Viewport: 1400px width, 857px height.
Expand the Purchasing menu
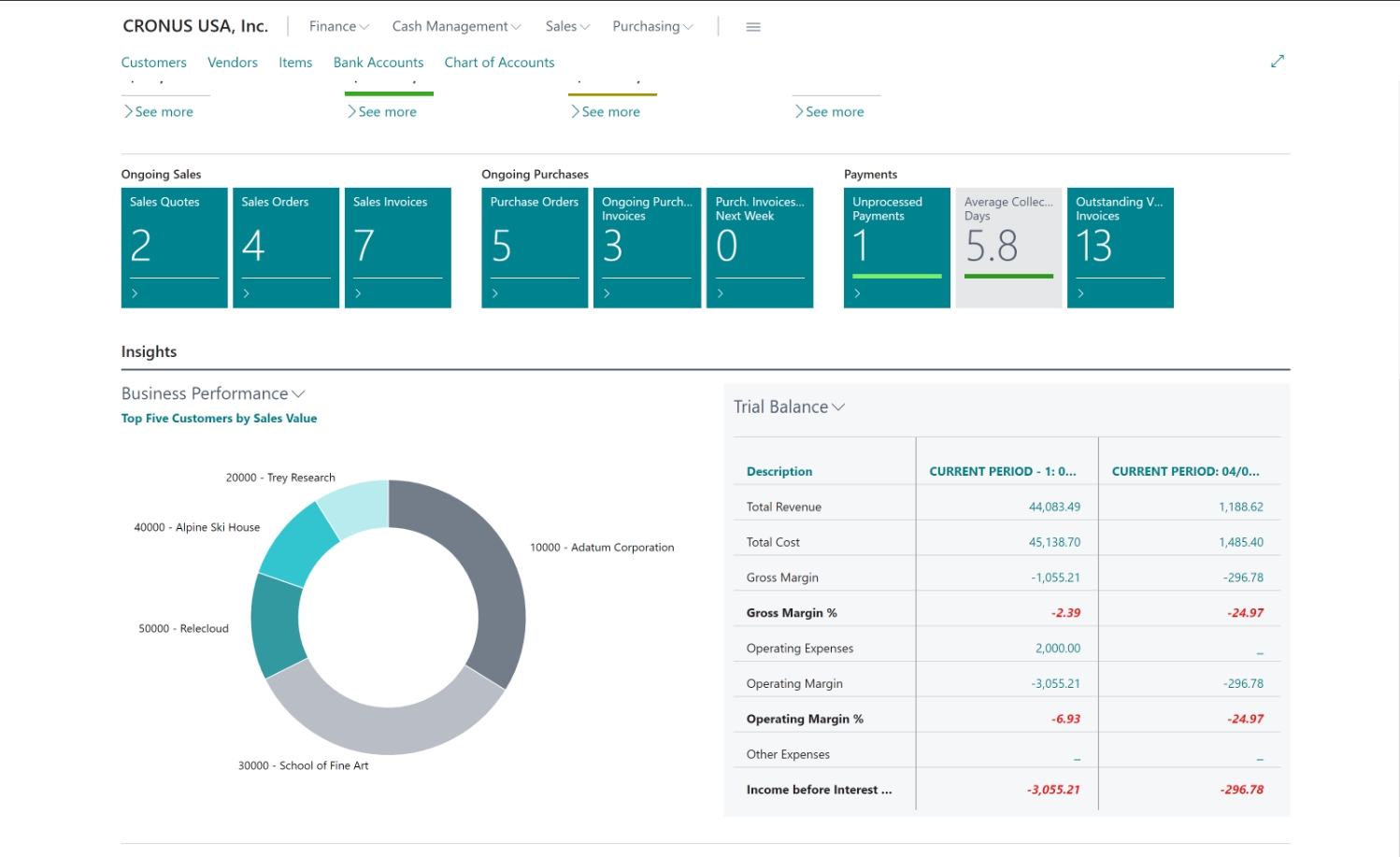pos(652,26)
